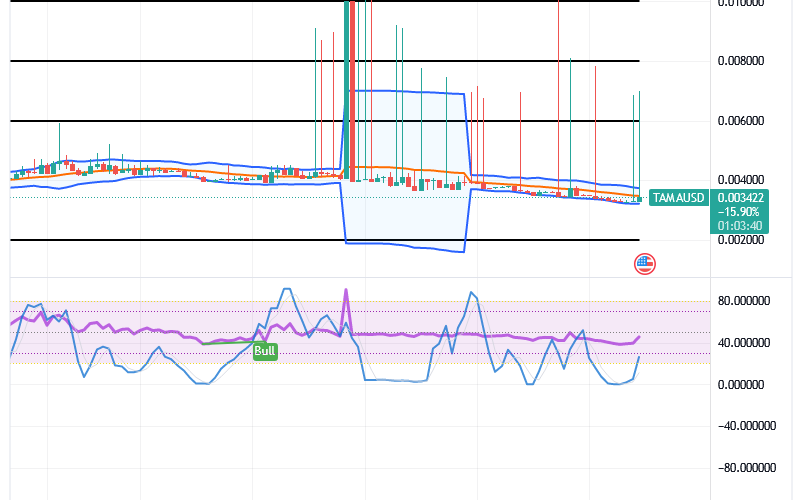
Task: Click the 40.000000 oscillator axis label
Action: 744,343
